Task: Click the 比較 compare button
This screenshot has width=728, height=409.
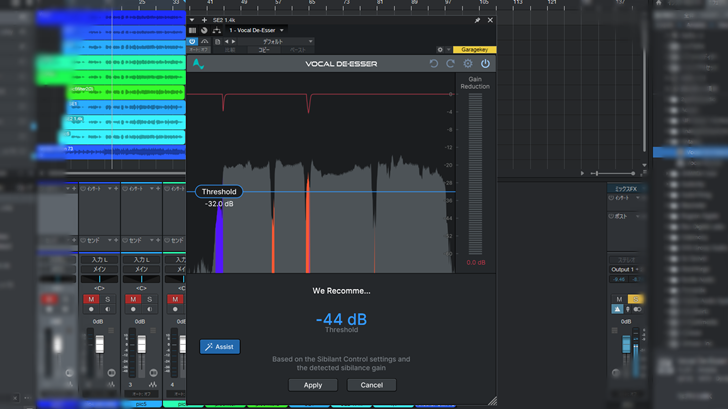Action: 230,50
